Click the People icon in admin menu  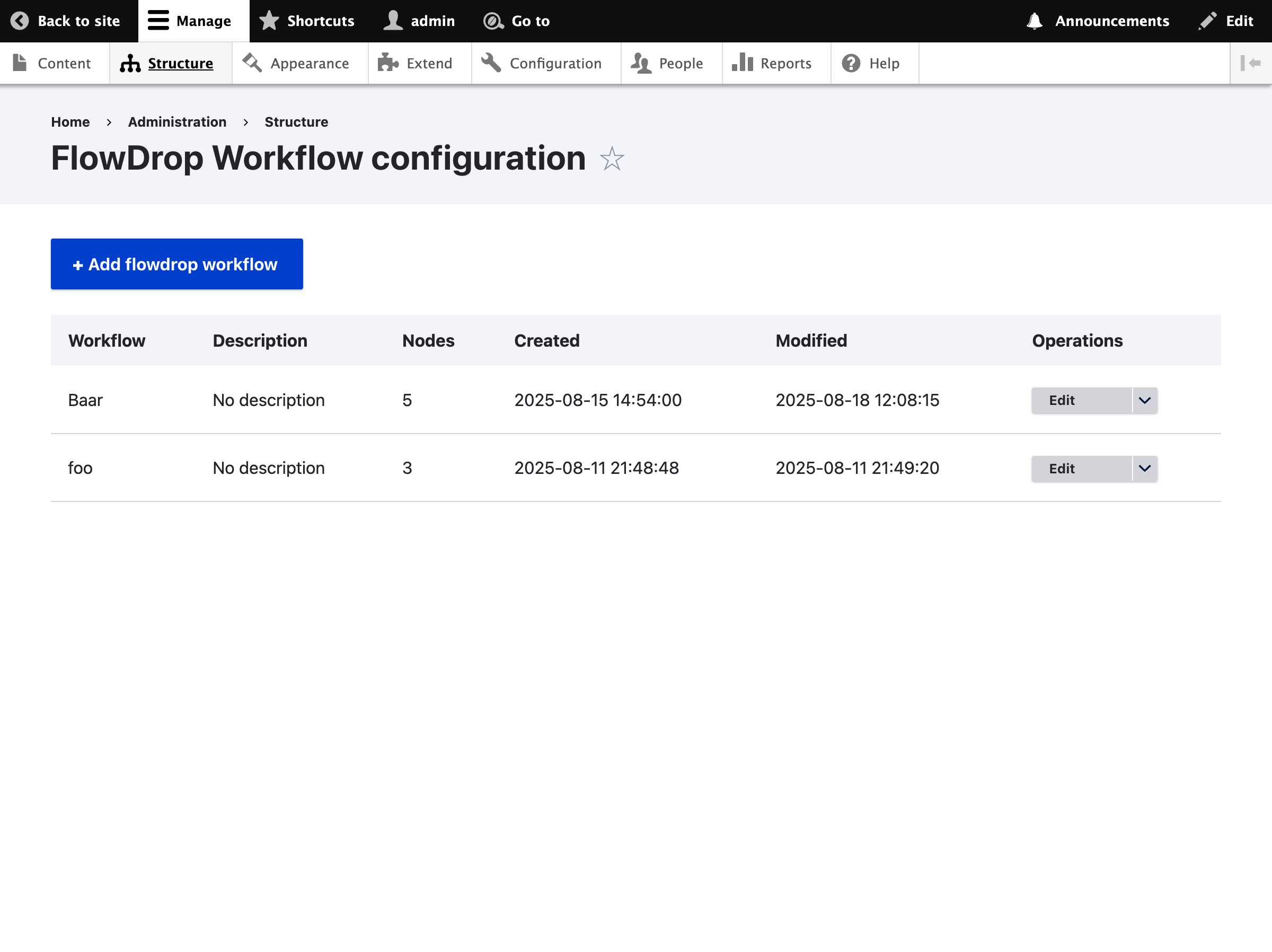tap(641, 63)
